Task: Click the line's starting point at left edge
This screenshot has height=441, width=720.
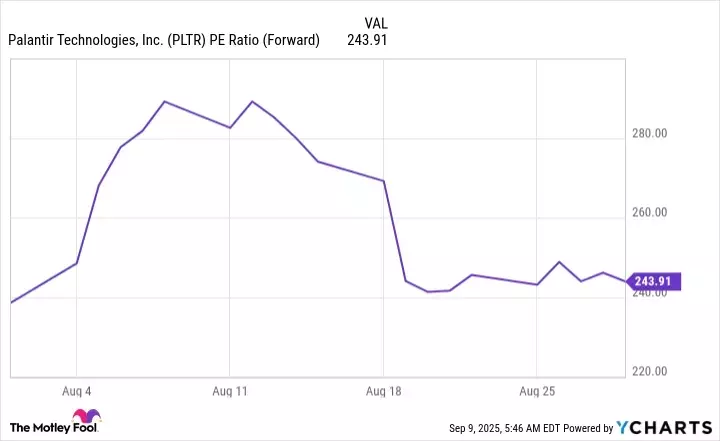Action: (11, 302)
